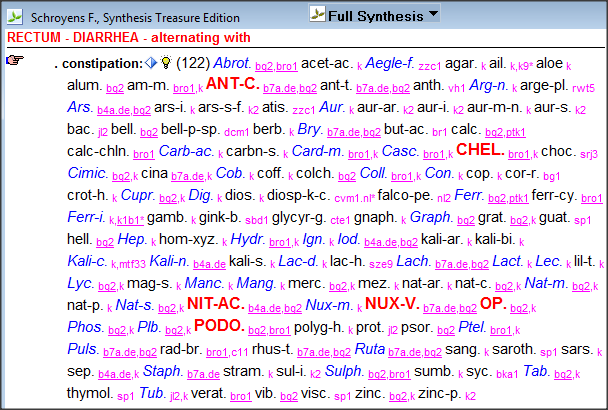The height and width of the screenshot is (410, 608).
Task: Click the sbd1 source after gink-b.
Action: [257, 220]
